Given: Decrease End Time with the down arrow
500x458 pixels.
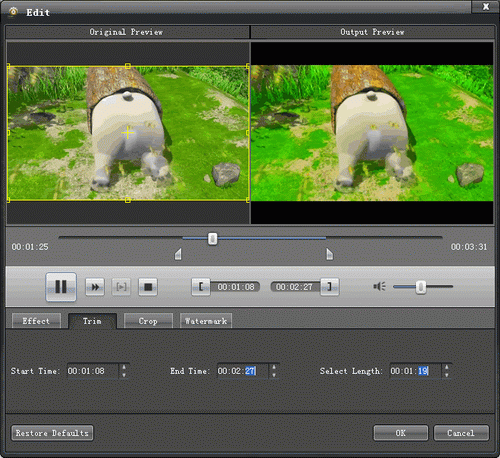Looking at the screenshot, I should [x=274, y=375].
